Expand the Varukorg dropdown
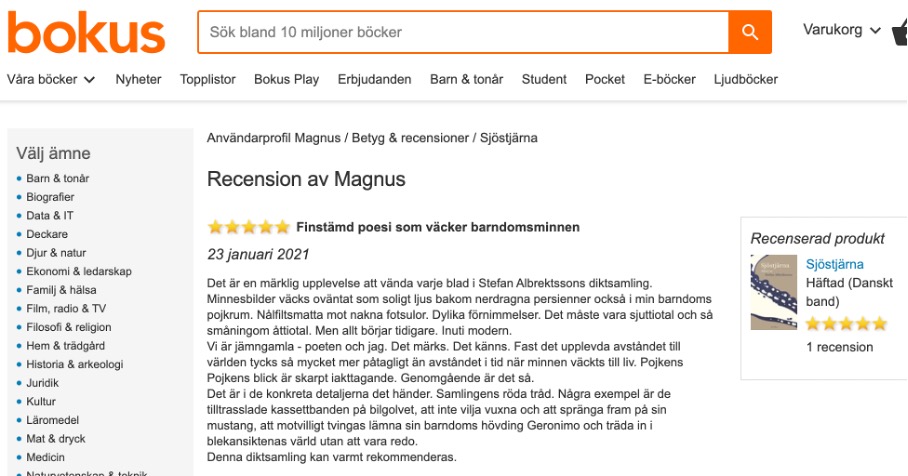The image size is (908, 476). pyautogui.click(x=842, y=30)
